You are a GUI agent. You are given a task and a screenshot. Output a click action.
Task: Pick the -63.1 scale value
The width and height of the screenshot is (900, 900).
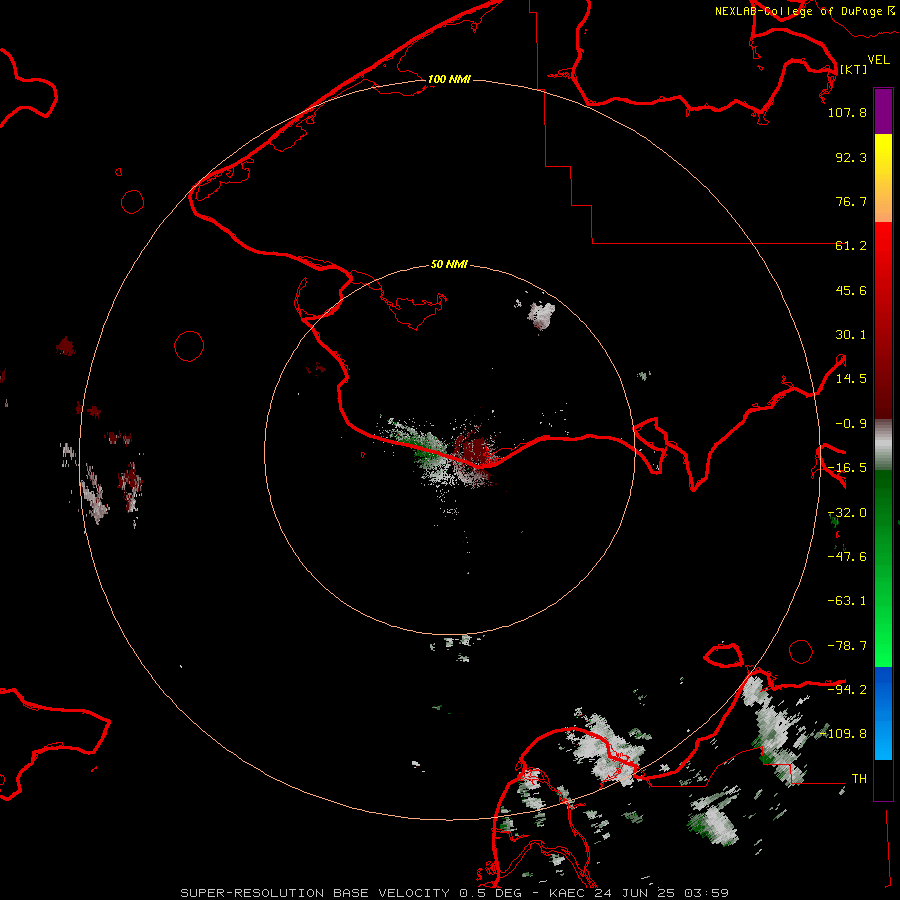point(847,601)
